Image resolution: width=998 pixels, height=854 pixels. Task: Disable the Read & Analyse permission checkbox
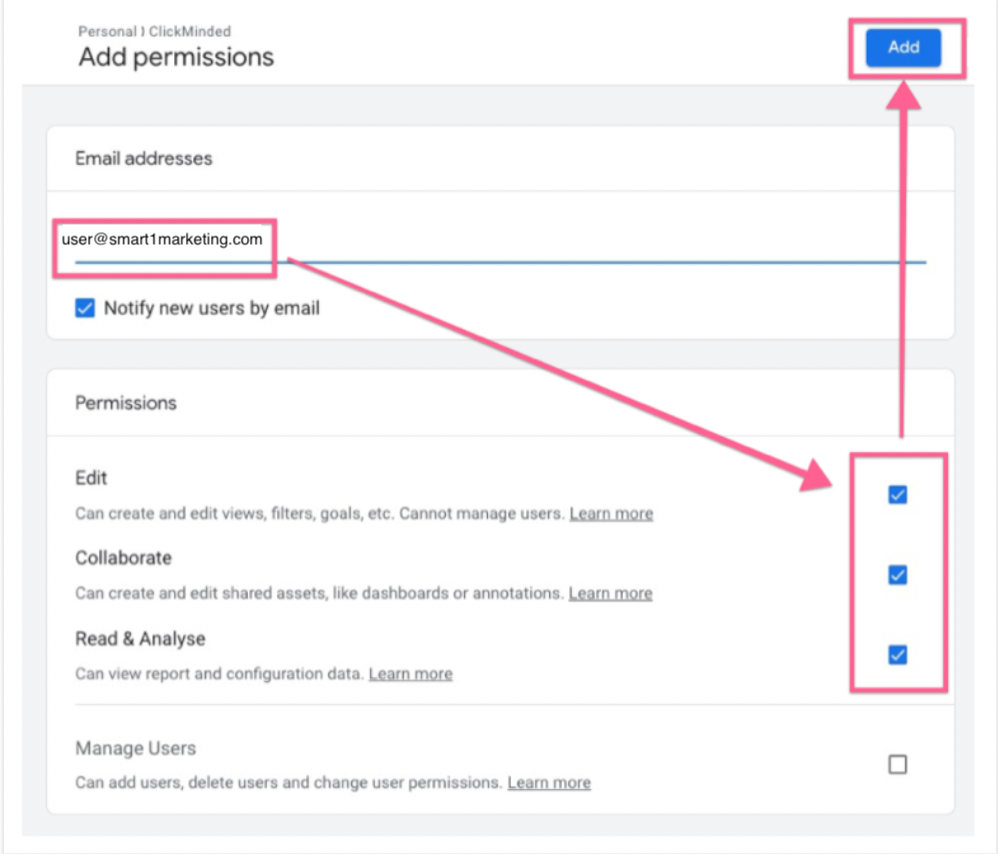point(897,655)
